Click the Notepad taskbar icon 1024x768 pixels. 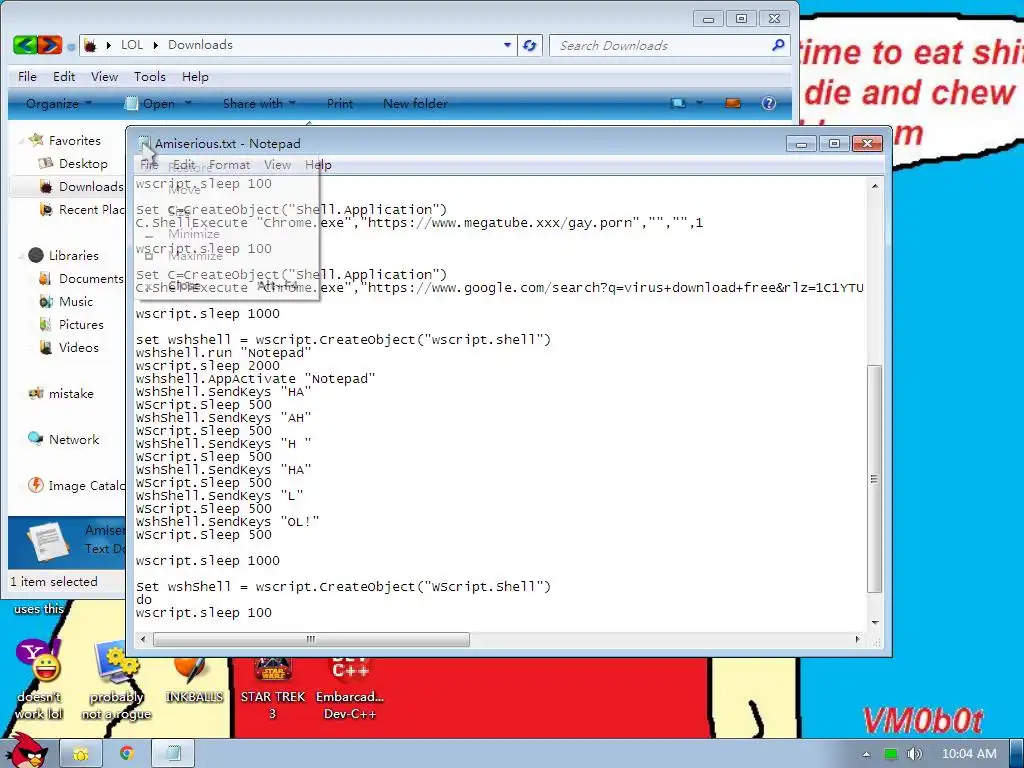click(173, 754)
